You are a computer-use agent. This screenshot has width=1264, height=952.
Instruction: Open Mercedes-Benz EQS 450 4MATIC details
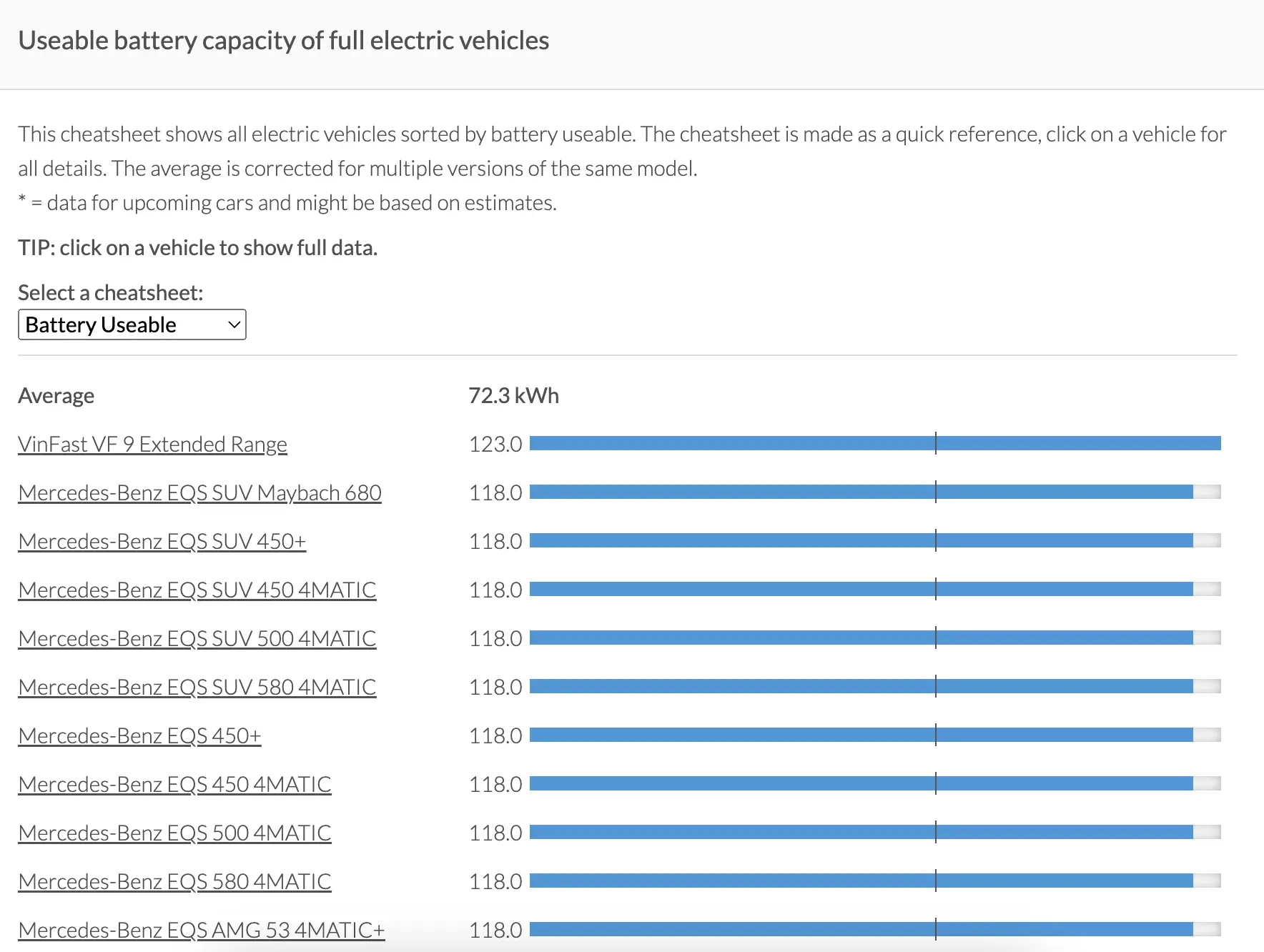174,784
